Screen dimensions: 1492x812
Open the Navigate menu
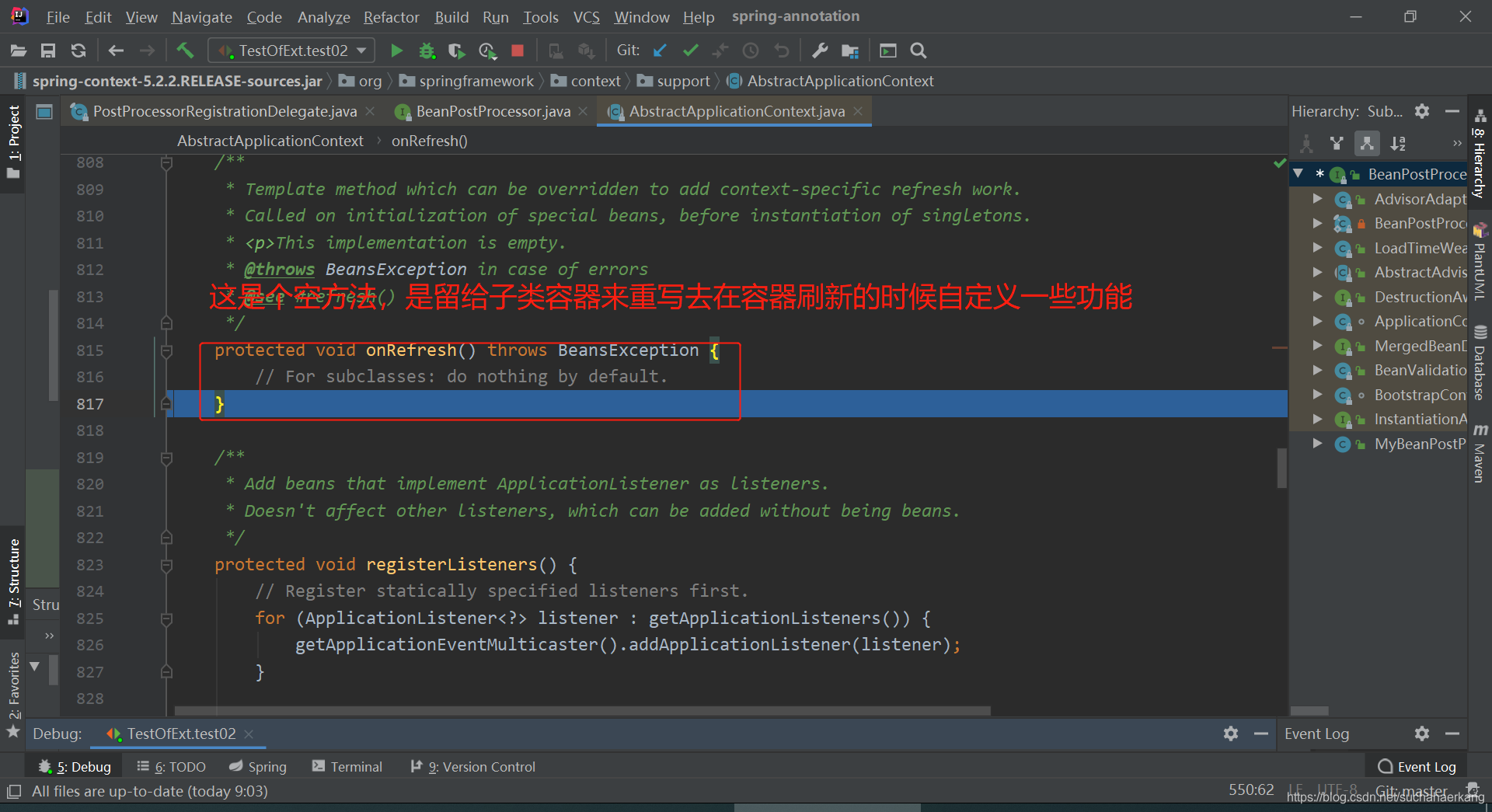(x=202, y=16)
